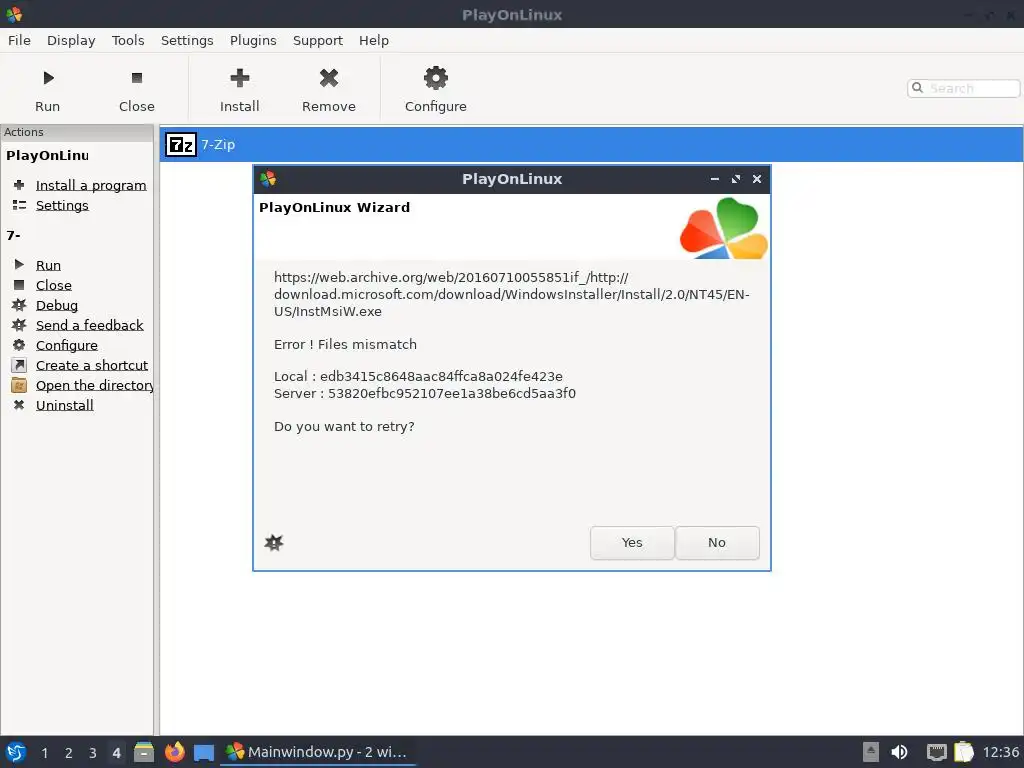The width and height of the screenshot is (1024, 768).
Task: Click the Configure gear icon in toolbar
Action: [436, 78]
